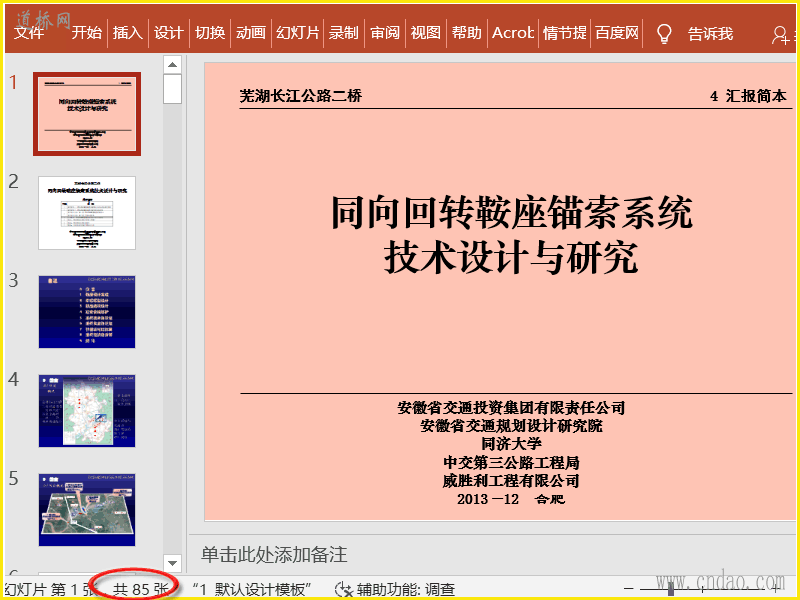Click the lightbulb Tell Me icon

[x=663, y=34]
